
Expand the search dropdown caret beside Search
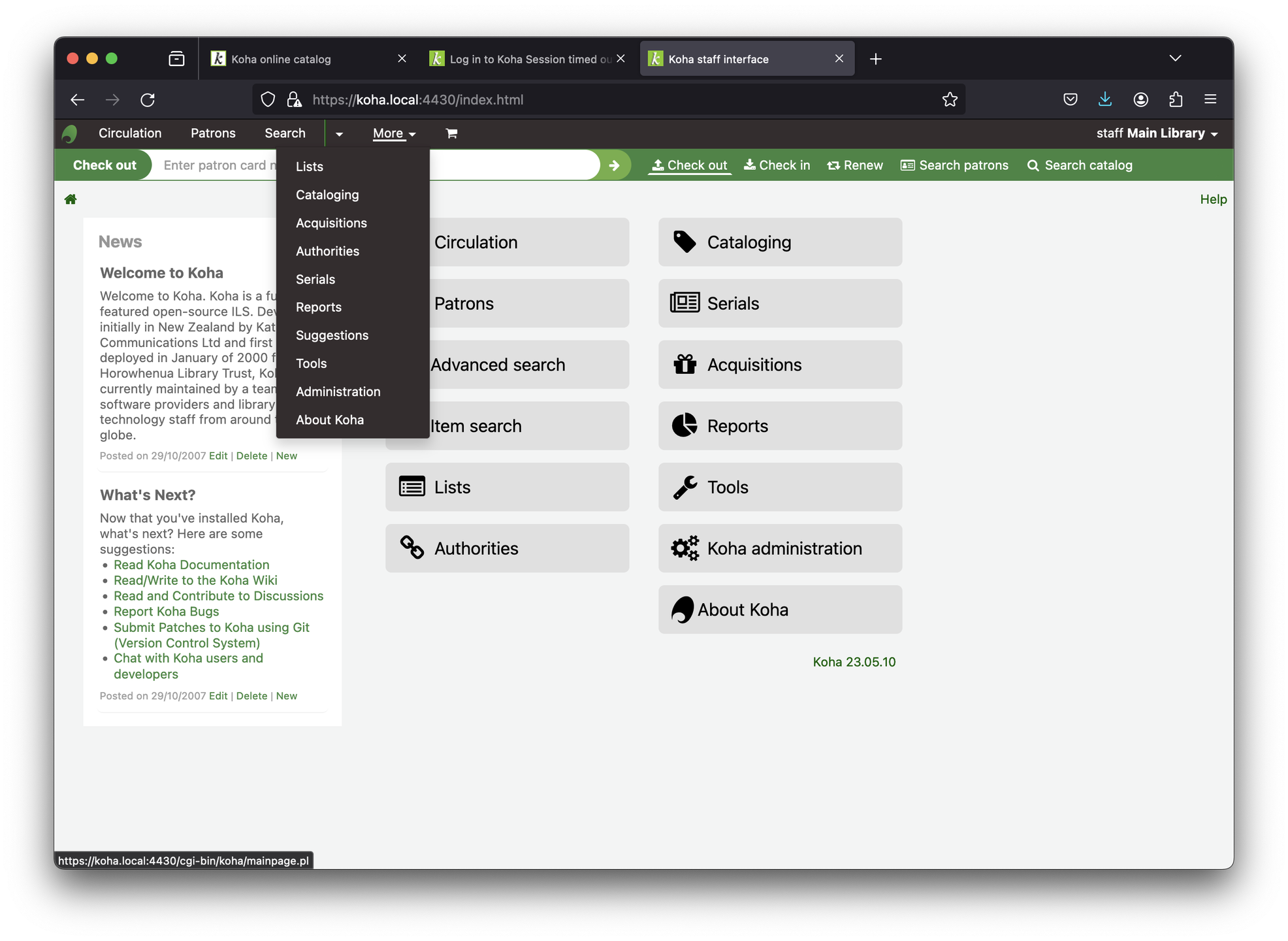pyautogui.click(x=339, y=134)
